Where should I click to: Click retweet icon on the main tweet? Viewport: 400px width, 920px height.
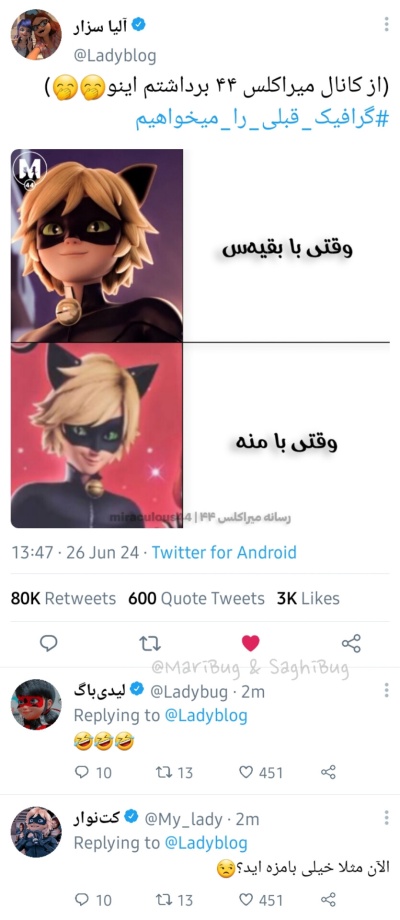pyautogui.click(x=150, y=644)
